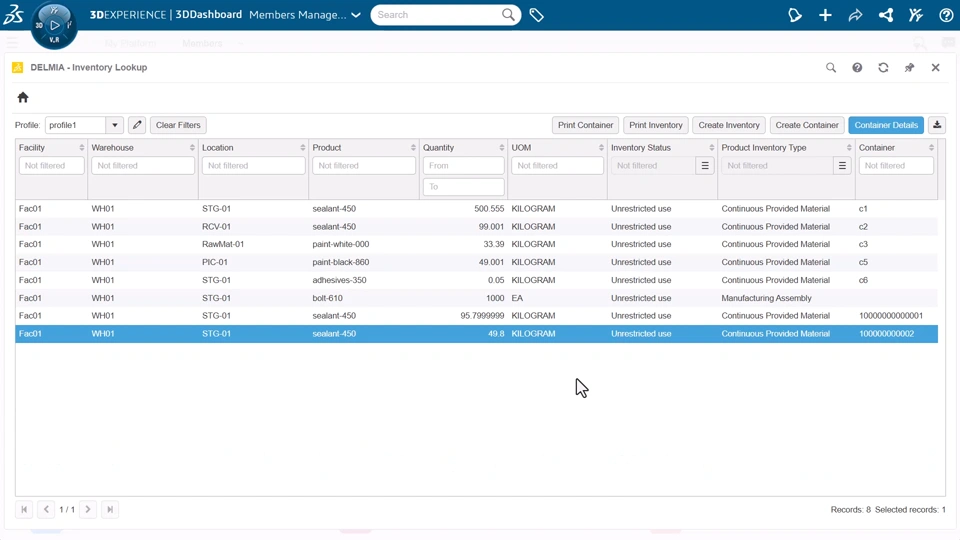The image size is (960, 540).
Task: Click the Container Details button
Action: tap(886, 125)
